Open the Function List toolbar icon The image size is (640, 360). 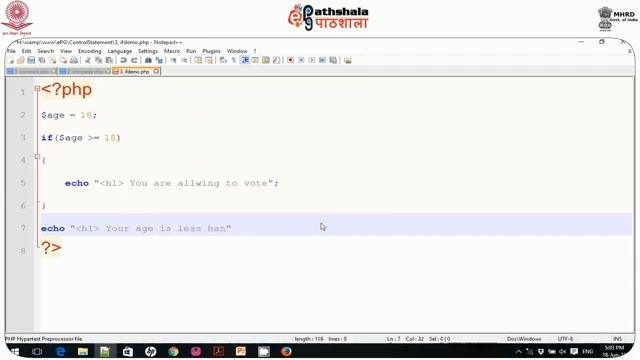276,60
